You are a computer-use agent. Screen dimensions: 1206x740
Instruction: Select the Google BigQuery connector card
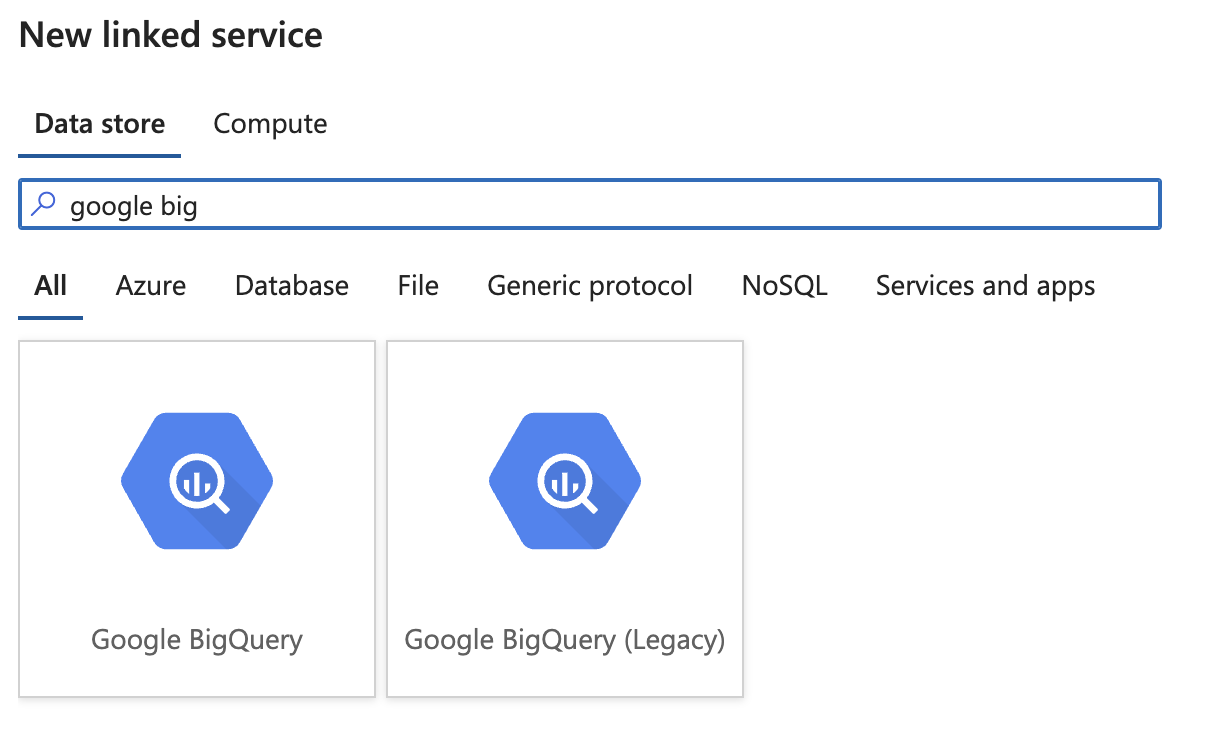[197, 519]
